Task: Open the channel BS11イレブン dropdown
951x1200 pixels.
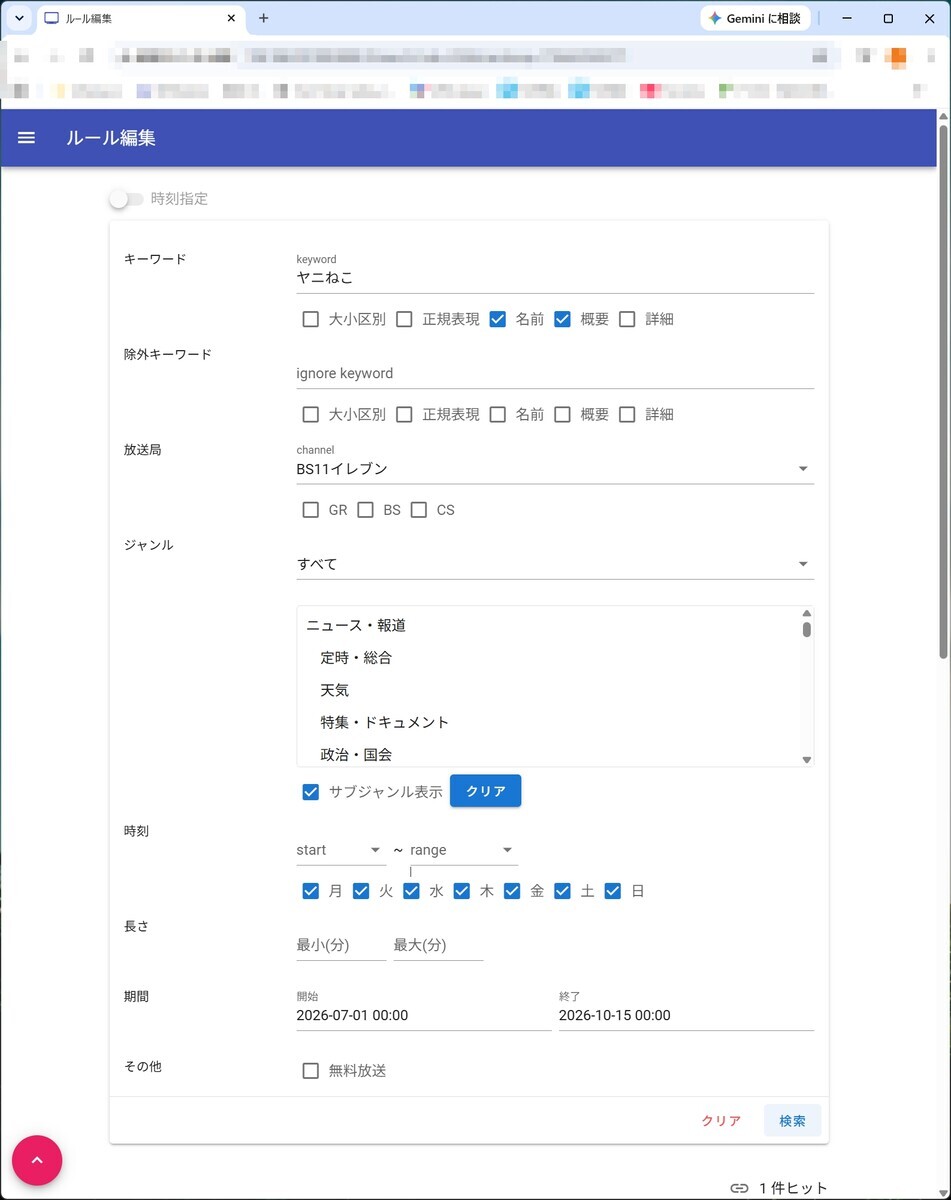Action: coord(555,469)
